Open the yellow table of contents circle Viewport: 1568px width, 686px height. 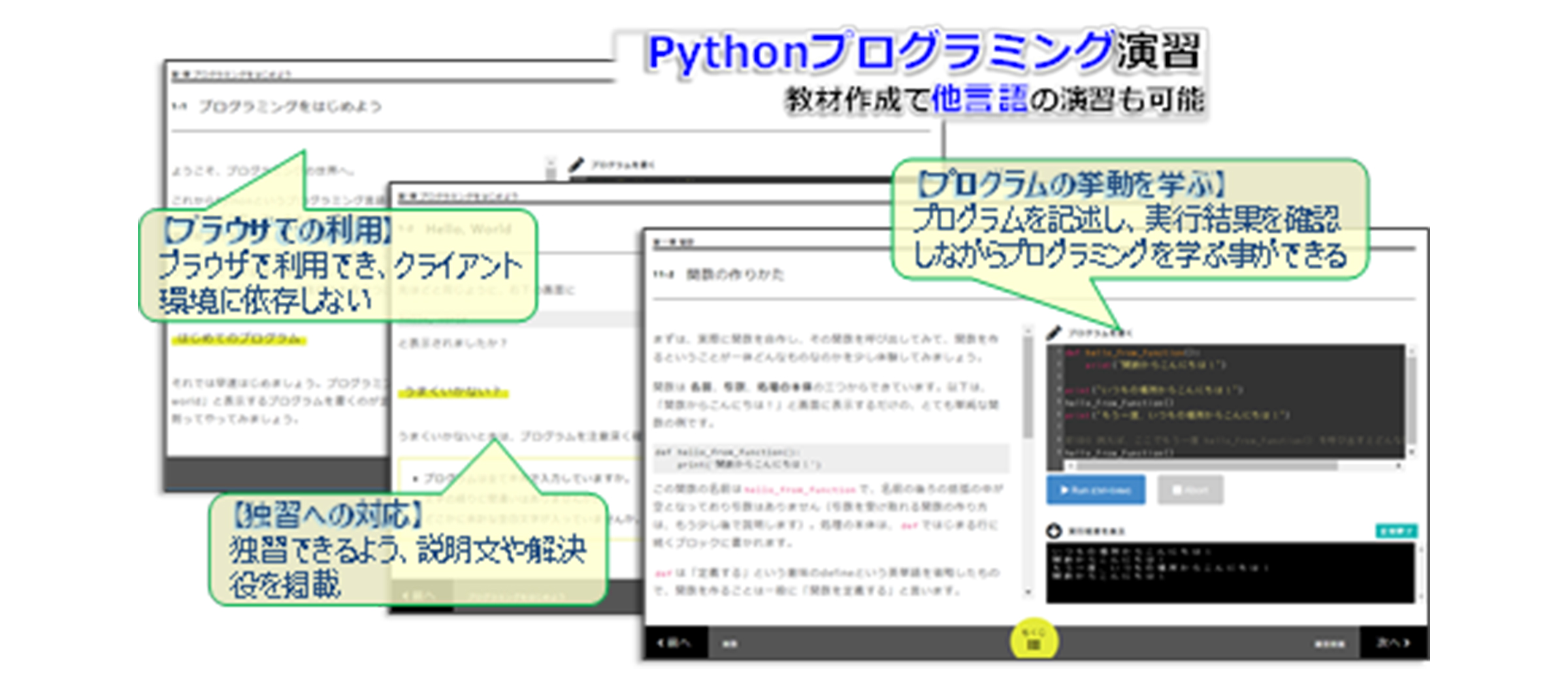1033,641
